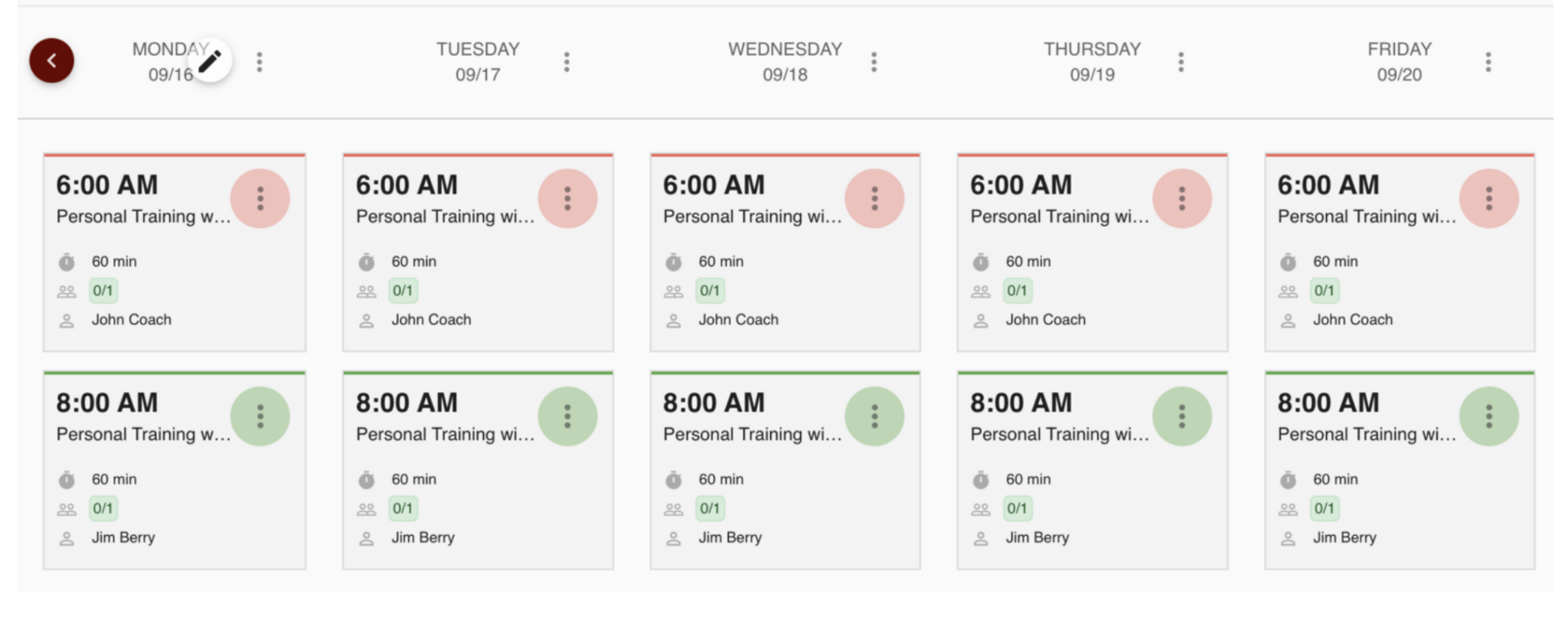The image size is (1568, 620).
Task: Open Monday 6:00 AM session red menu
Action: tap(260, 199)
